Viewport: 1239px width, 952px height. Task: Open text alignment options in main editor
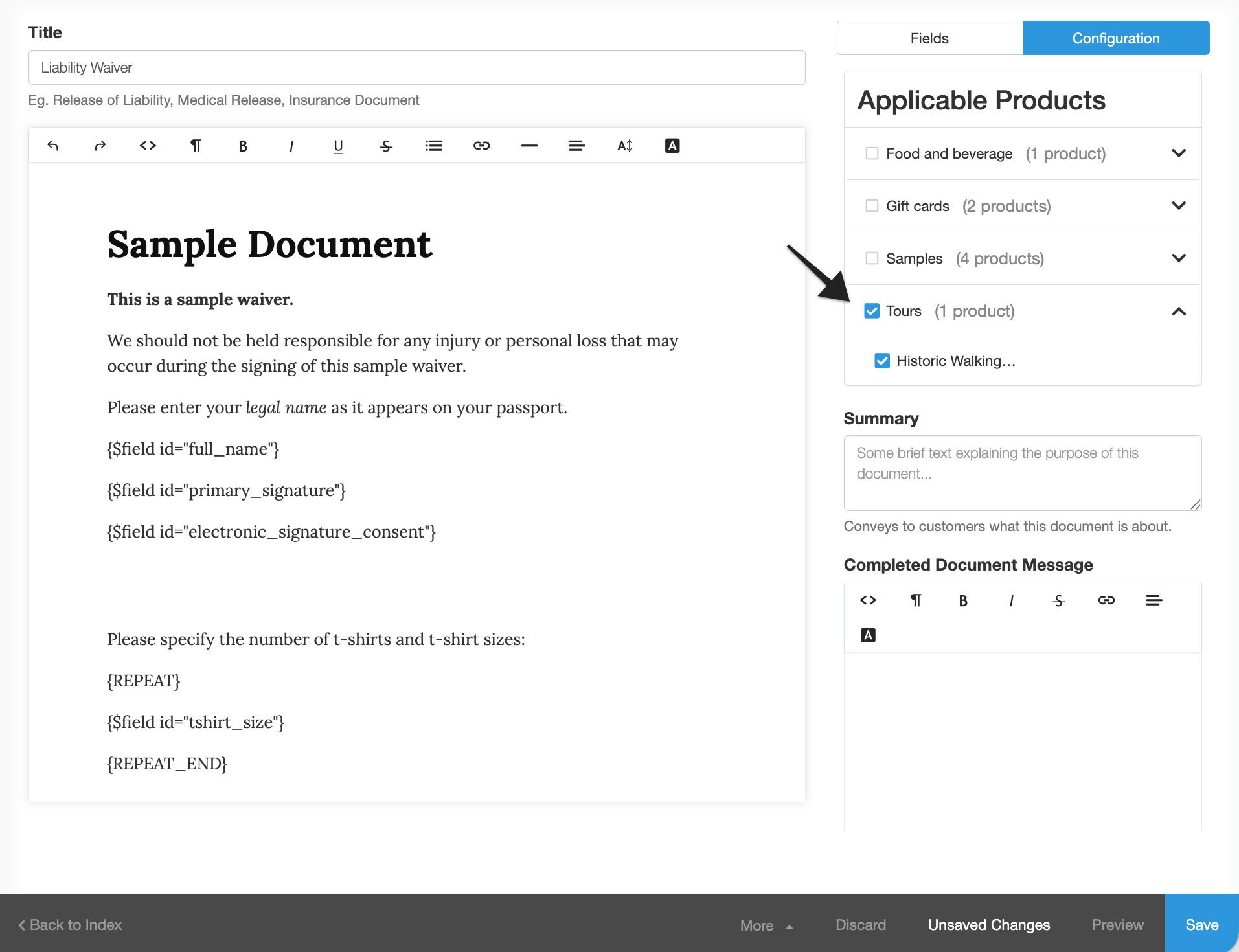(576, 146)
